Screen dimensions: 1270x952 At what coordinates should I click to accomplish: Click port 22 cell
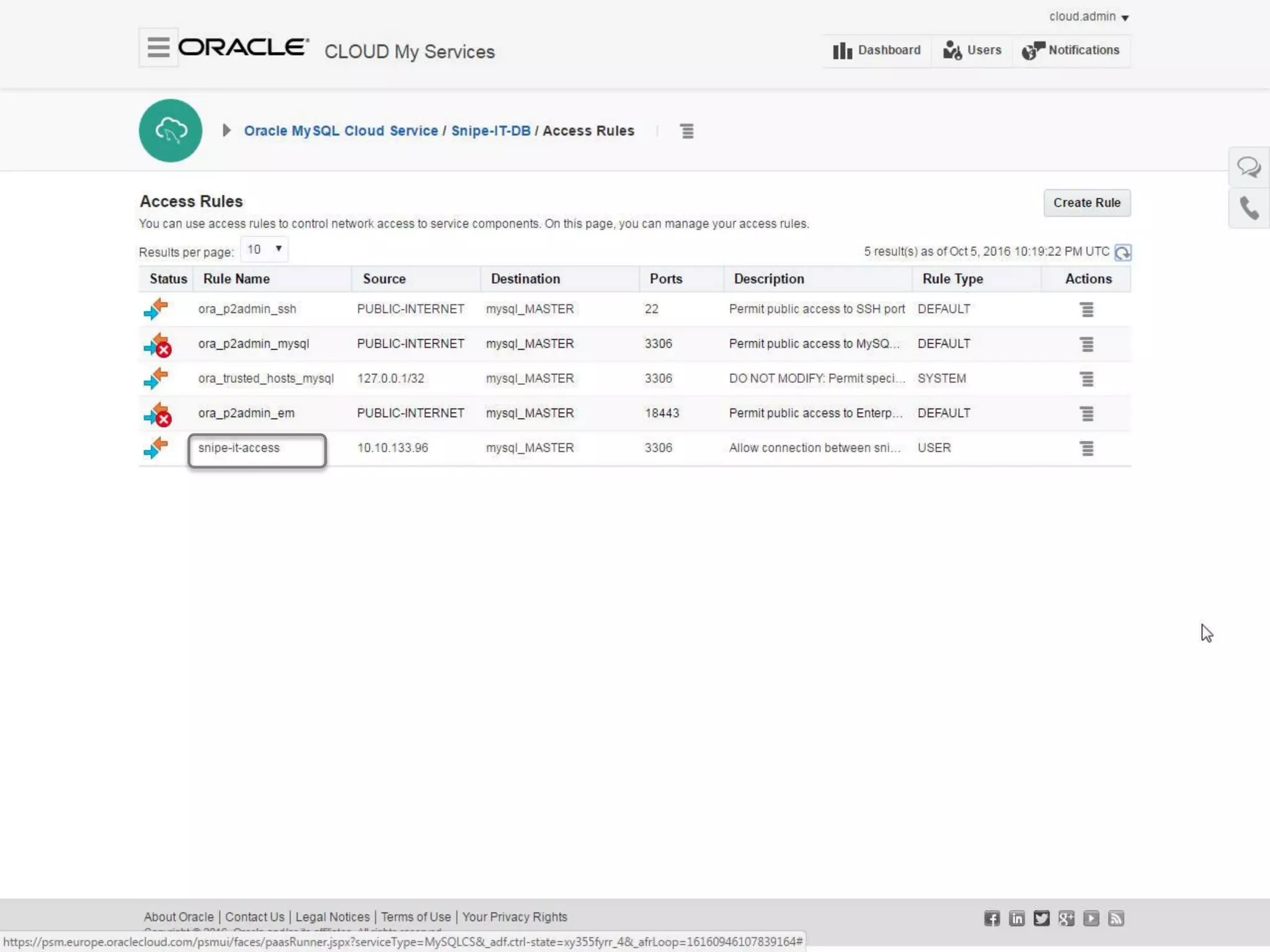pos(651,309)
